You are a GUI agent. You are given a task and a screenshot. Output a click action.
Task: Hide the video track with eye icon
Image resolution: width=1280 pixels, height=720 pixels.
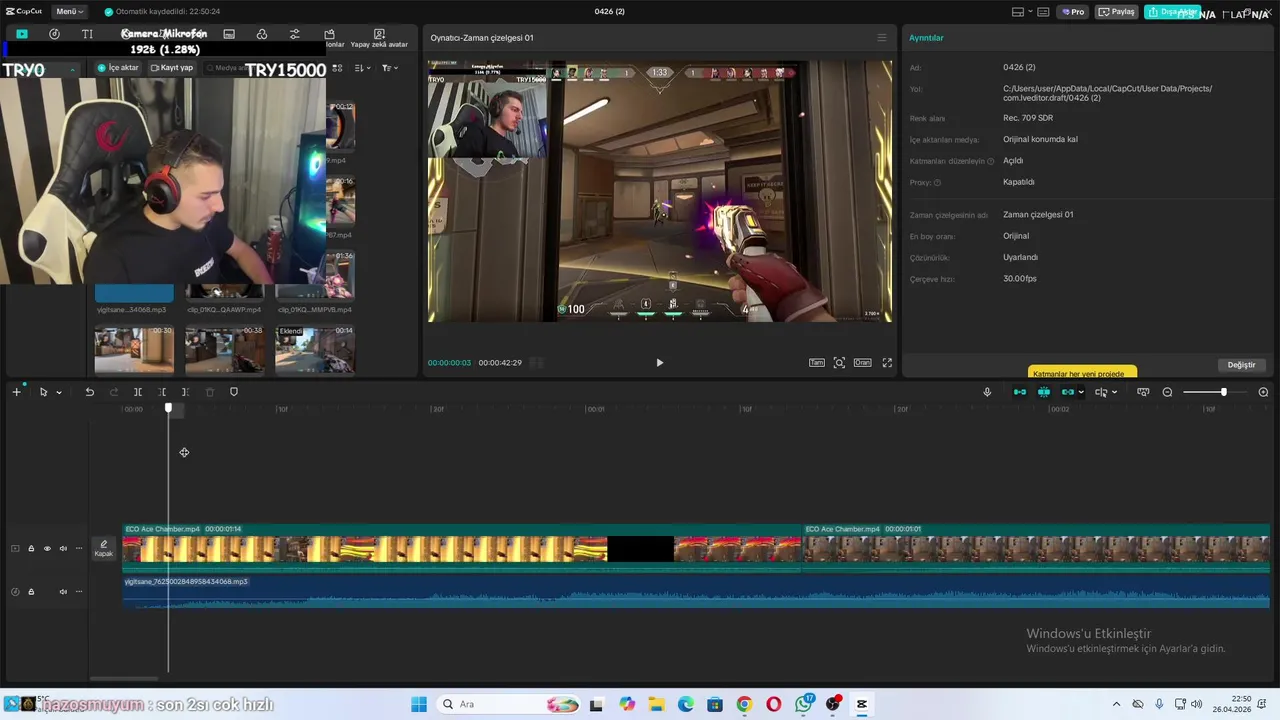(x=47, y=548)
